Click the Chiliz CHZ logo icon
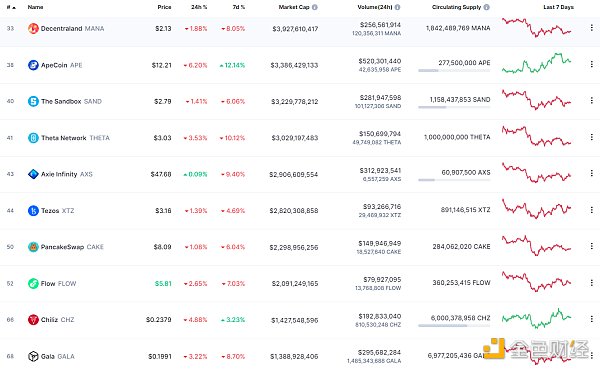This screenshot has width=600, height=370. pos(33,319)
